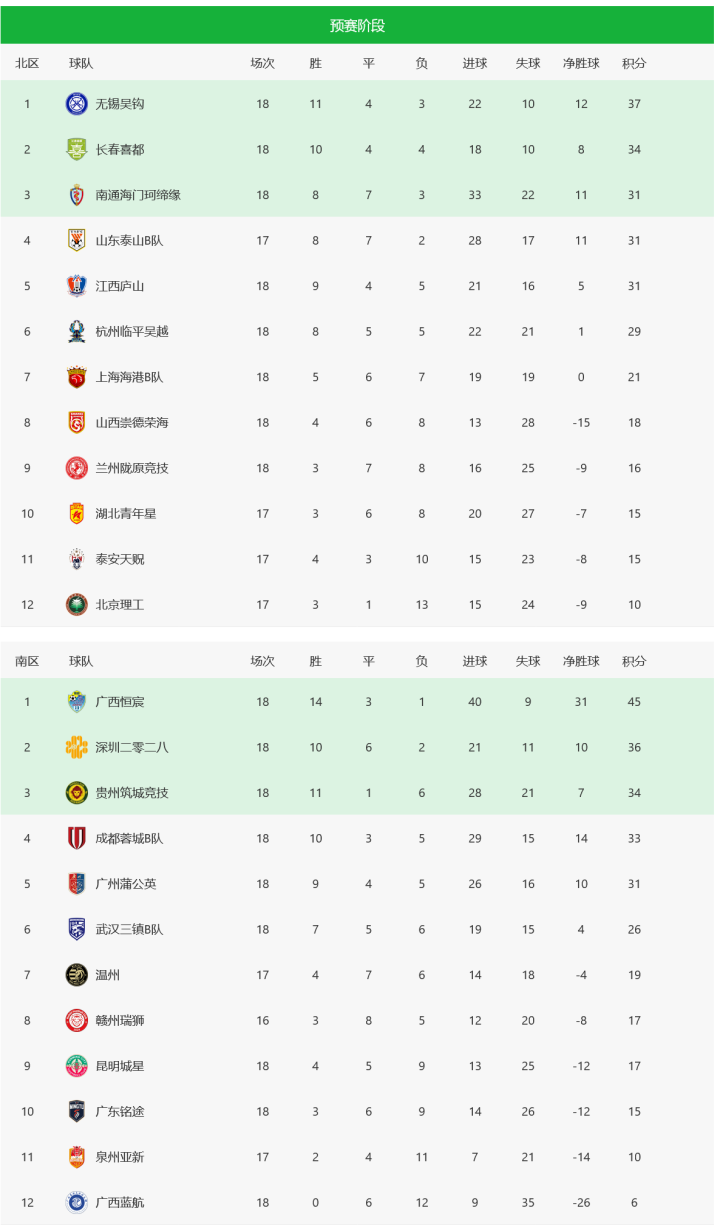This screenshot has height=1228, width=720.
Task: Click the 深圳二零二八 yellow logo
Action: [77, 747]
